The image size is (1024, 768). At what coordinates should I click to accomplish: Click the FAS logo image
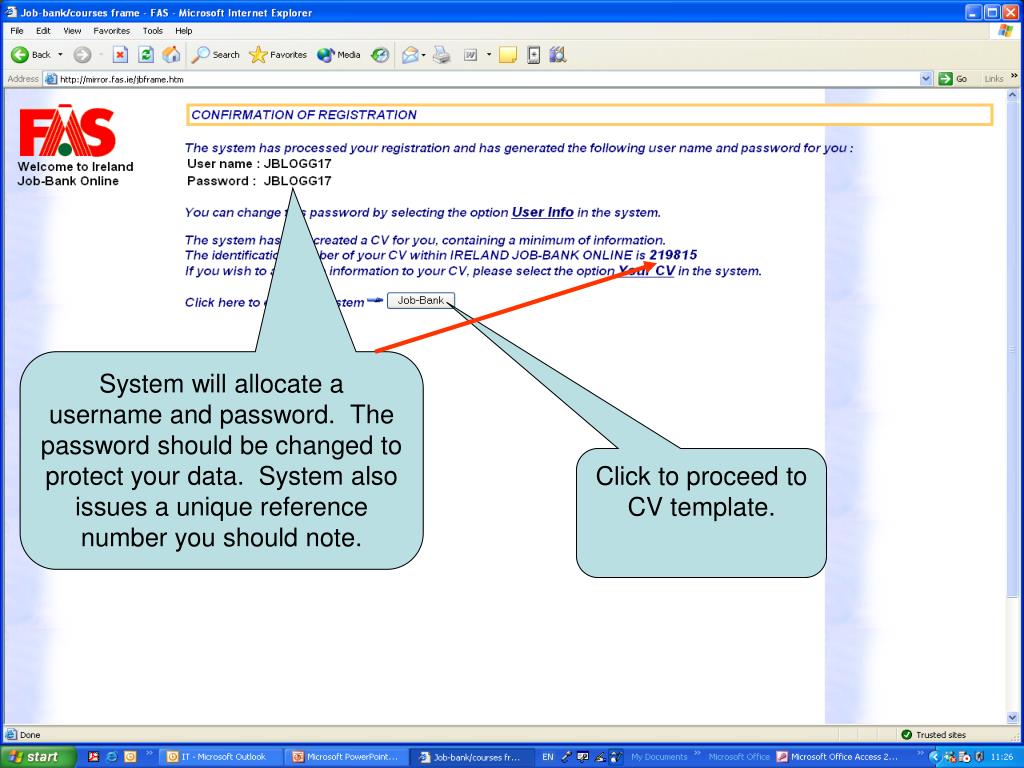(67, 131)
